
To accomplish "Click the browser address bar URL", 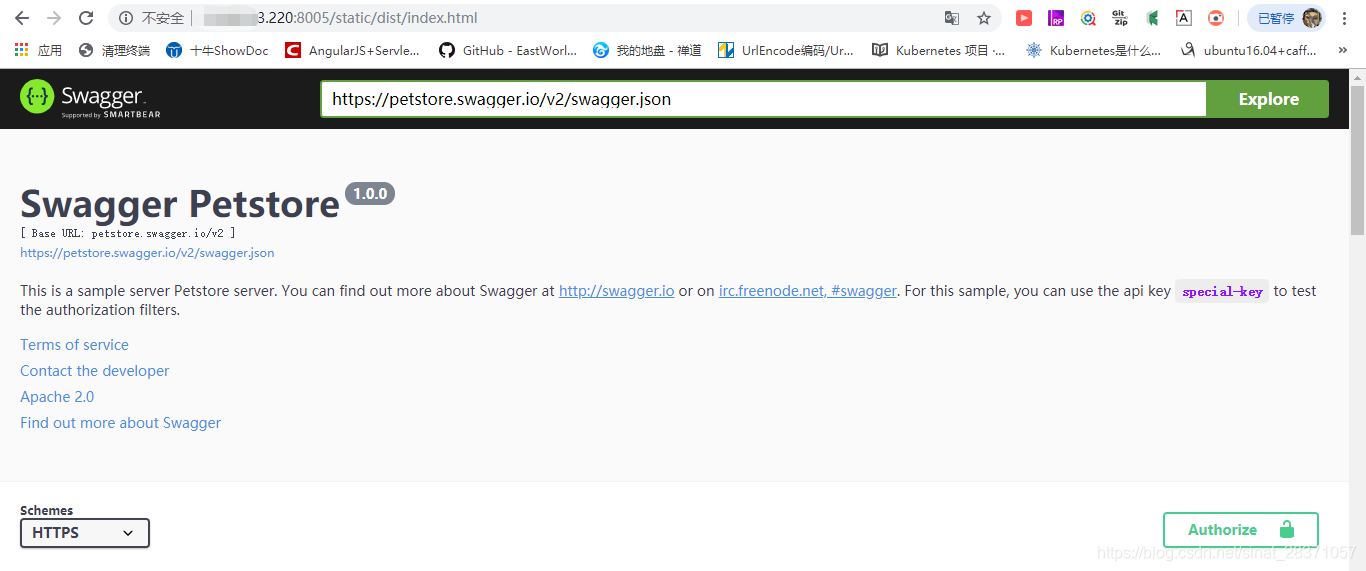I will tap(340, 18).
